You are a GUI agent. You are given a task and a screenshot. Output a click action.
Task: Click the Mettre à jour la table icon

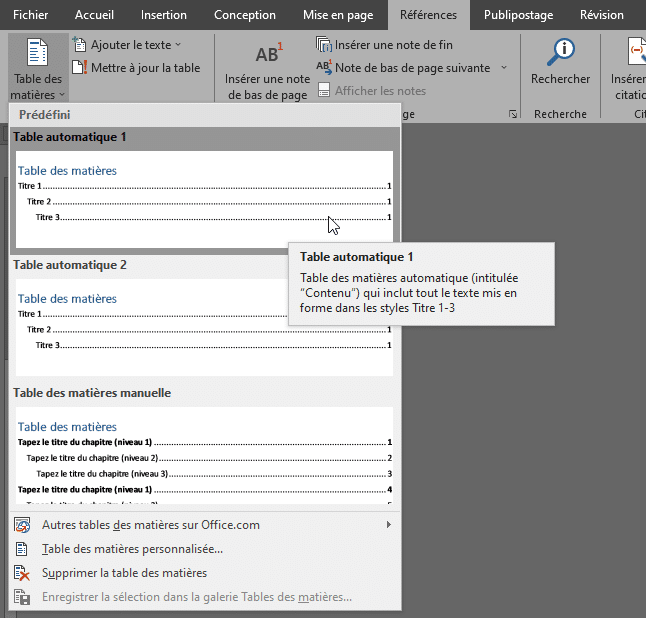coord(80,68)
